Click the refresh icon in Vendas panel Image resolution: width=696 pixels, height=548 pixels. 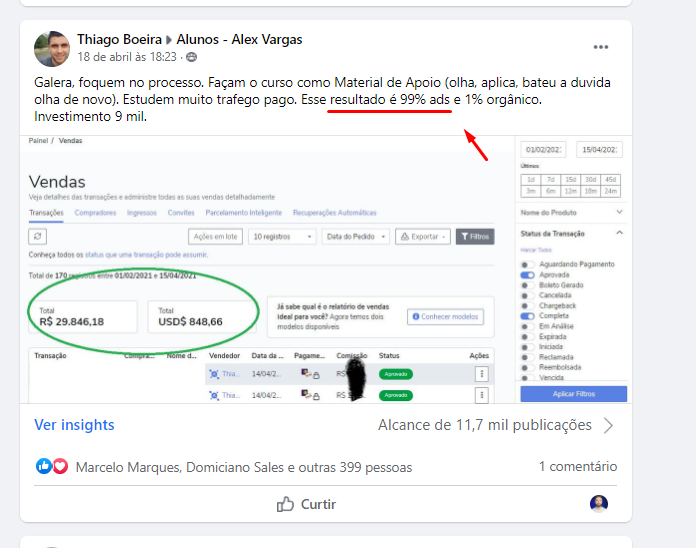pyautogui.click(x=39, y=237)
